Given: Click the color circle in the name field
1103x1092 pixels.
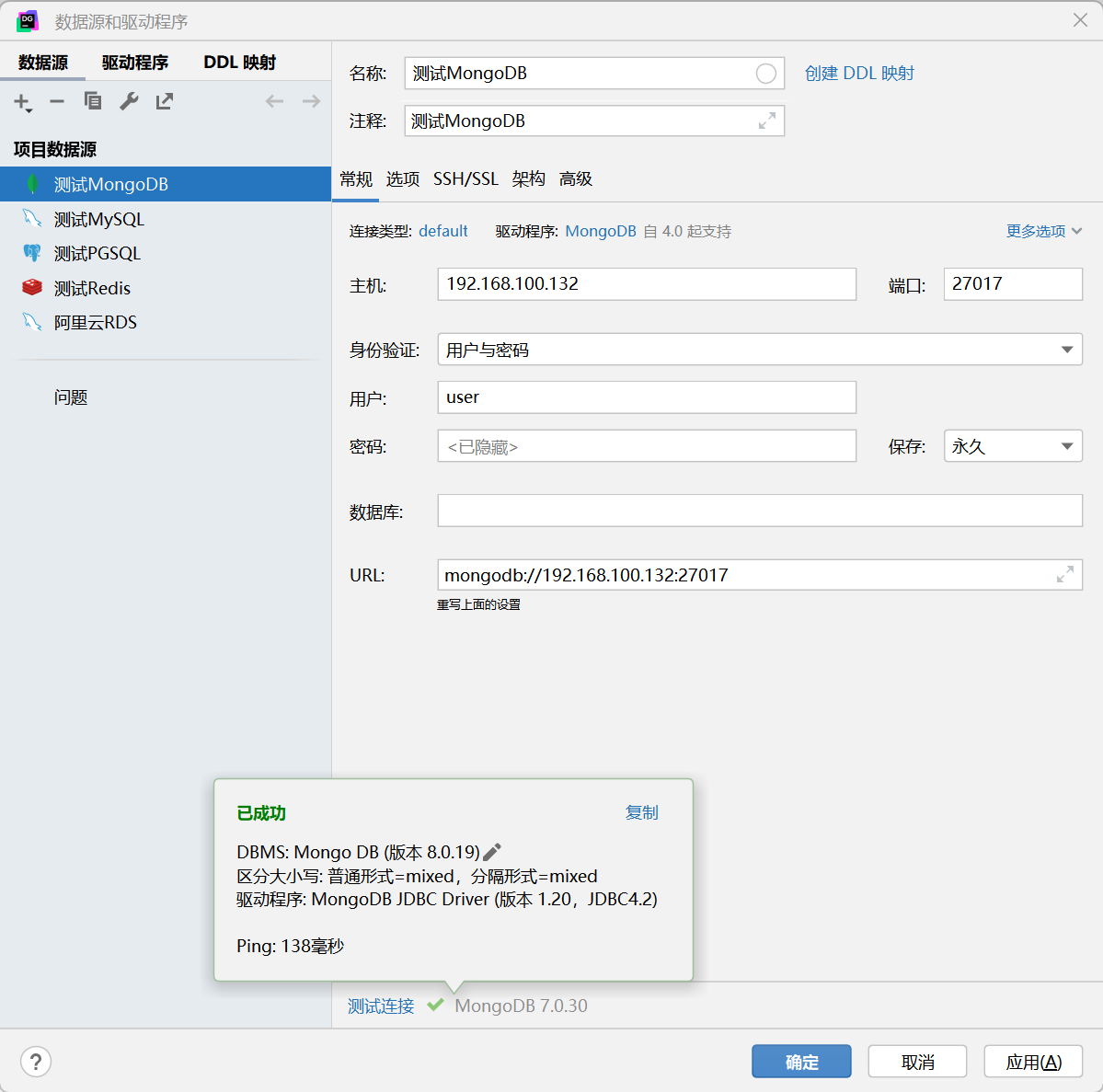Looking at the screenshot, I should (766, 74).
